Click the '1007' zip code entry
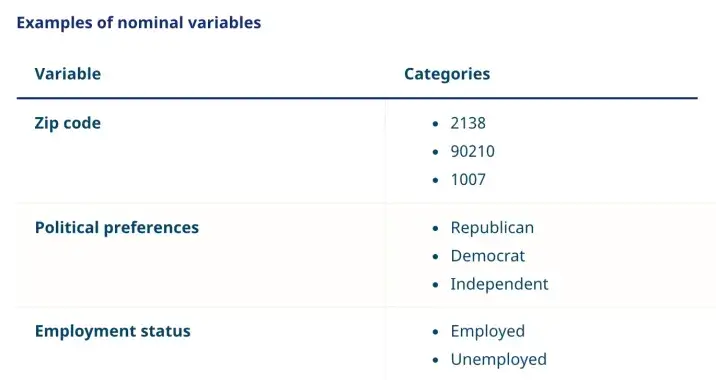This screenshot has width=716, height=380. click(x=468, y=179)
